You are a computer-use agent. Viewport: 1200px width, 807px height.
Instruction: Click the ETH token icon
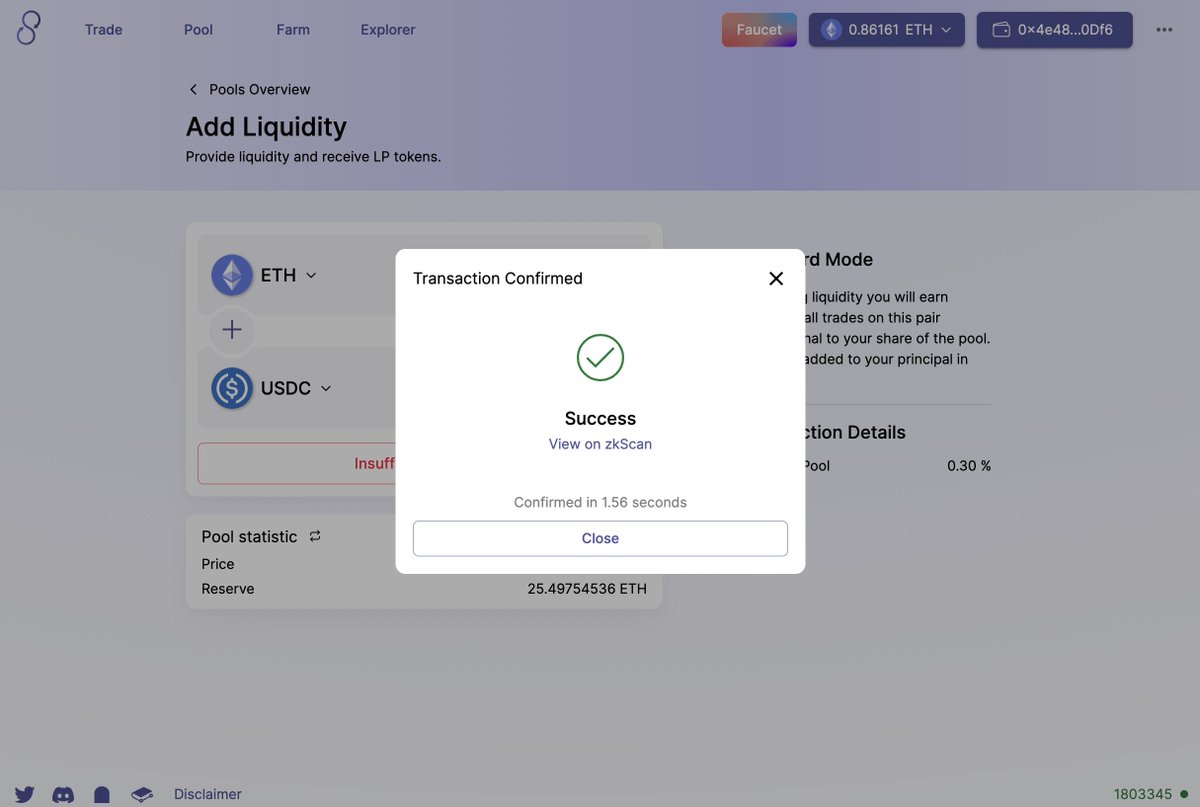tap(232, 275)
